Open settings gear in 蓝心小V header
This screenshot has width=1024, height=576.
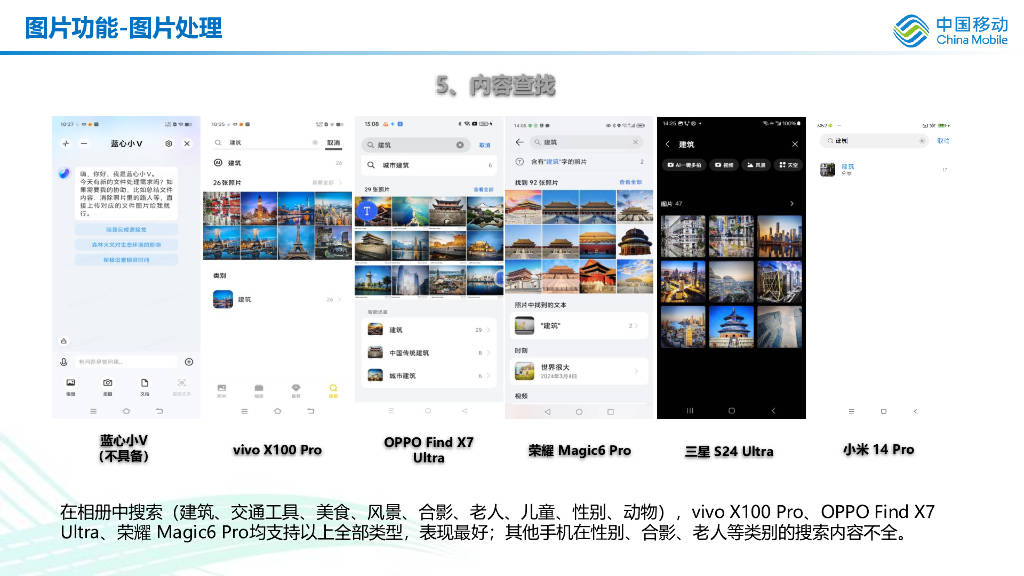168,144
